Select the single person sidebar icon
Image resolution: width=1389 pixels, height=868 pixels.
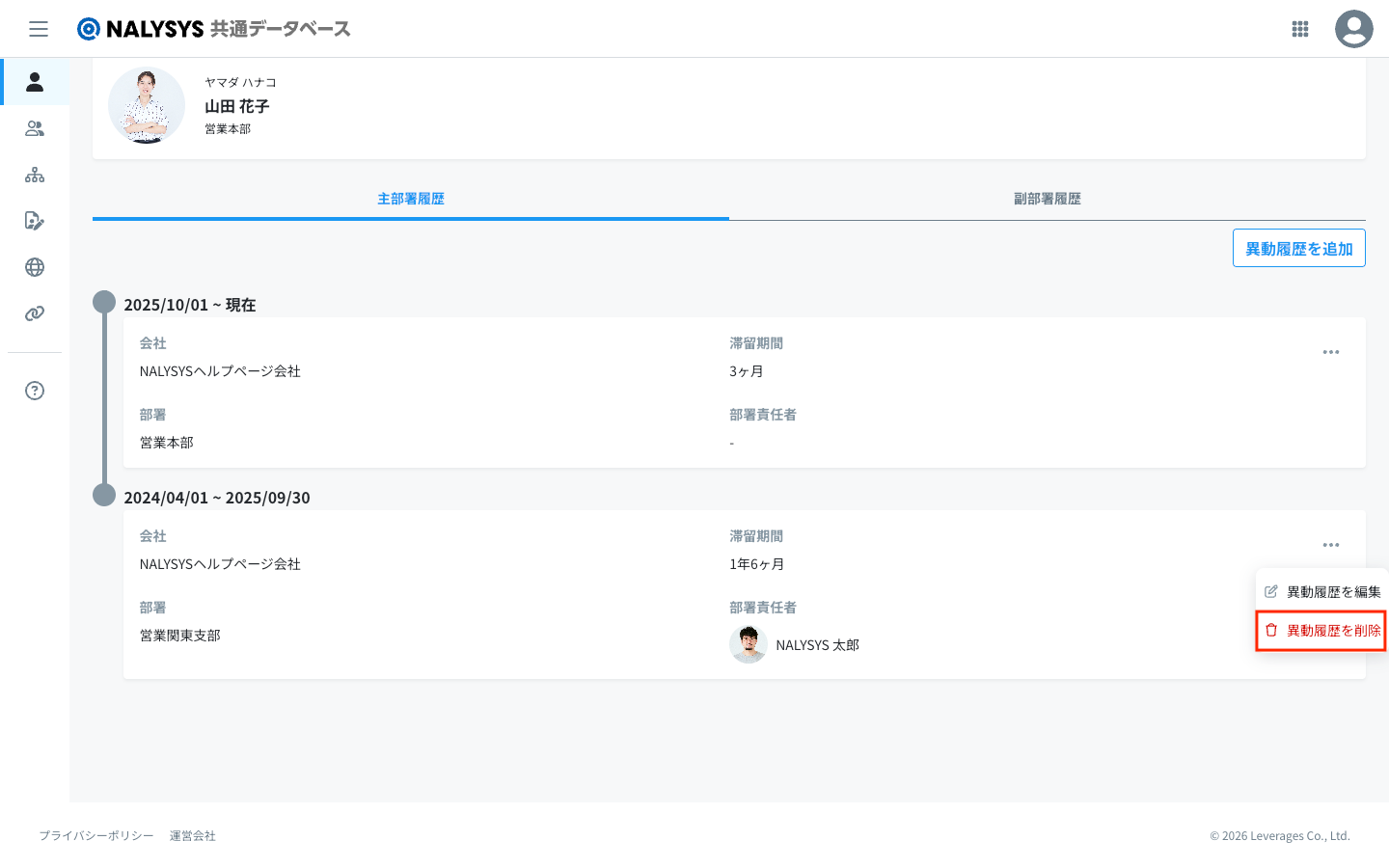pyautogui.click(x=35, y=82)
